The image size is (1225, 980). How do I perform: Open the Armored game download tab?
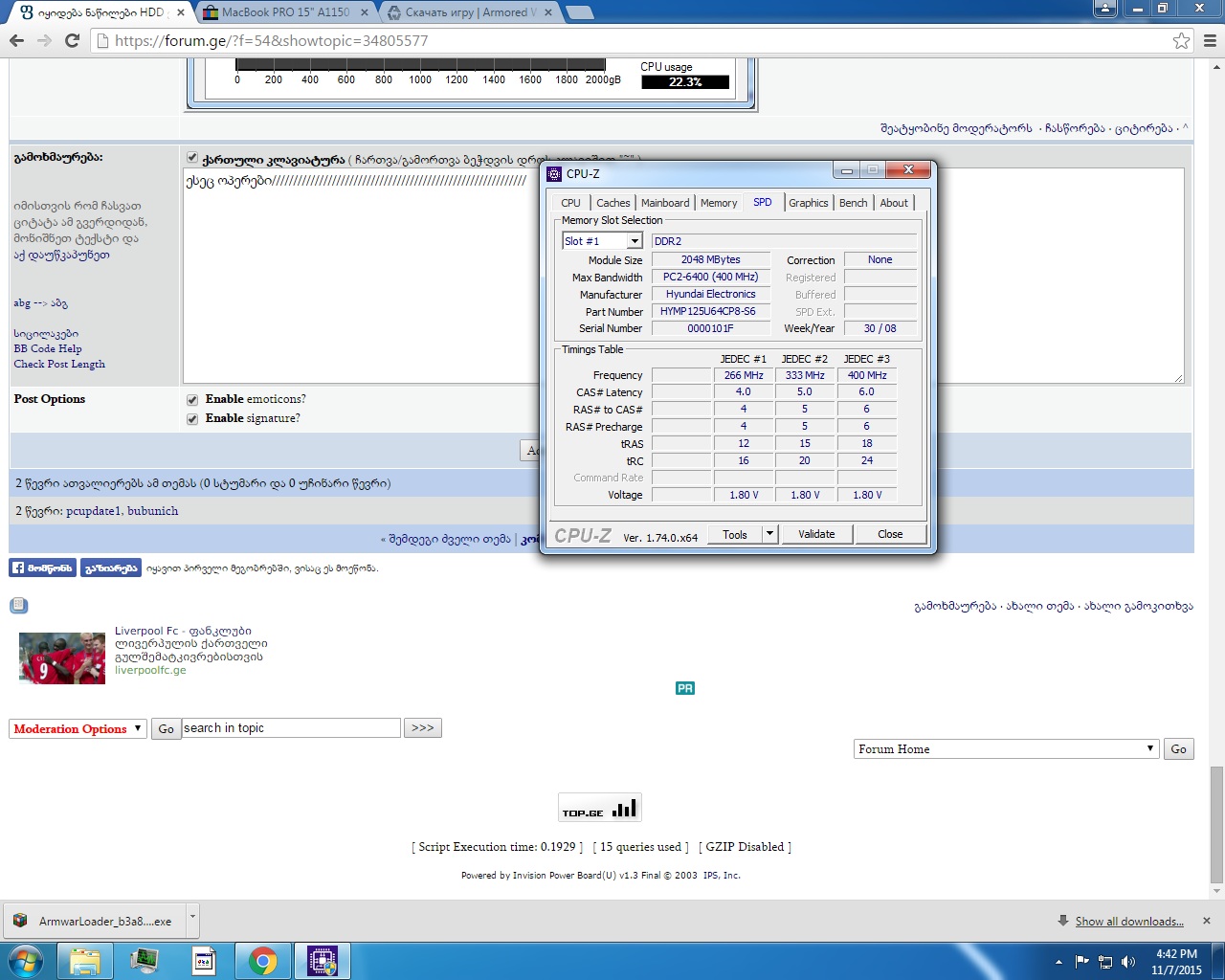click(x=469, y=12)
